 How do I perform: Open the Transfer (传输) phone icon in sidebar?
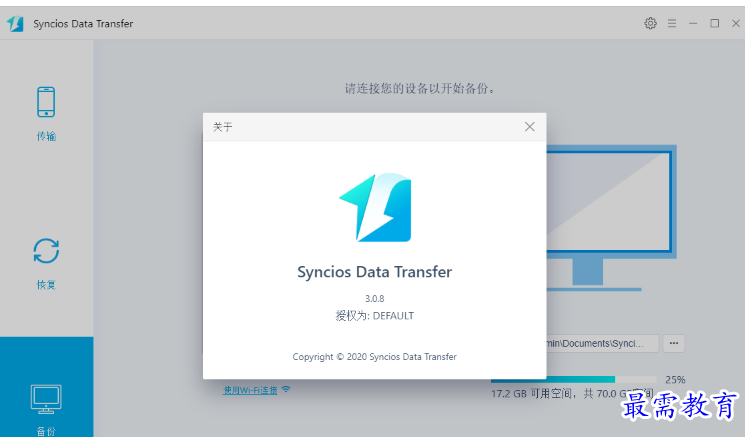(46, 102)
